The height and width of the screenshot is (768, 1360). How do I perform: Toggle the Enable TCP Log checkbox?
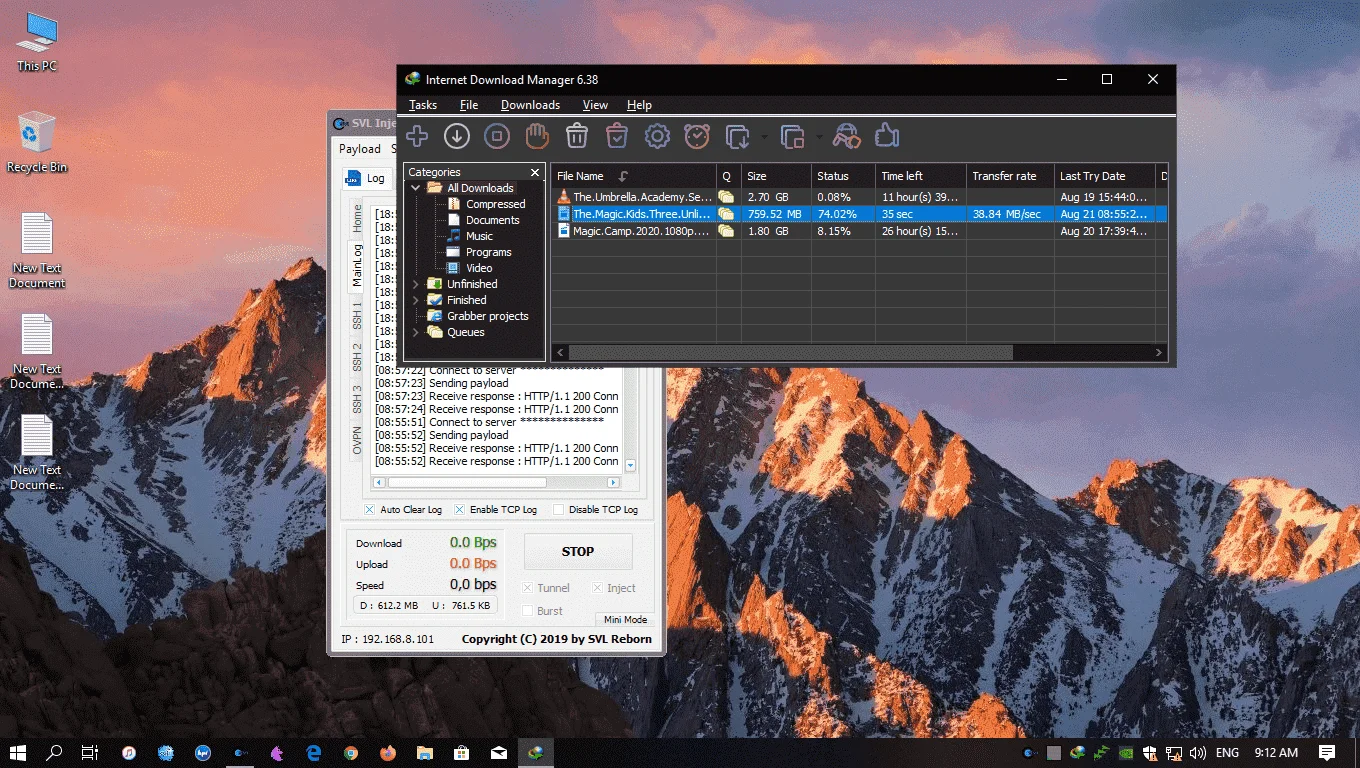point(460,510)
